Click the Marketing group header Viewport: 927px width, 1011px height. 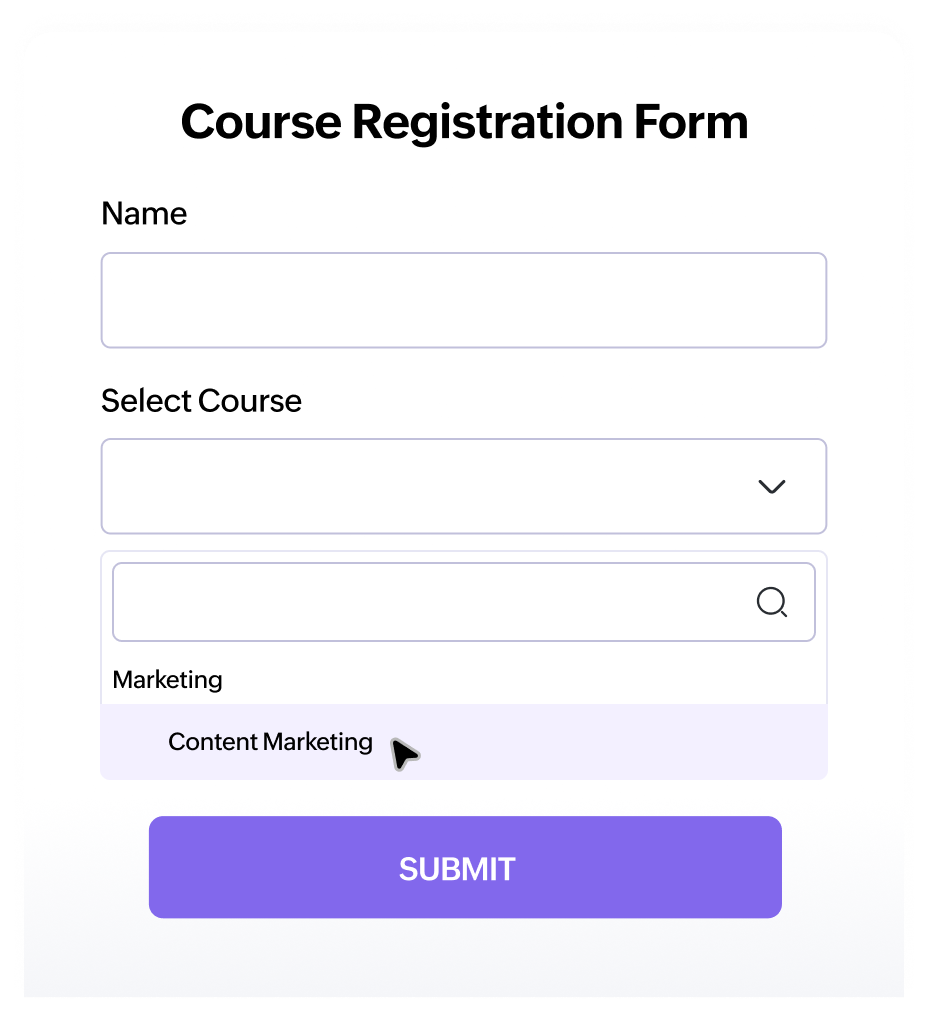pos(167,680)
